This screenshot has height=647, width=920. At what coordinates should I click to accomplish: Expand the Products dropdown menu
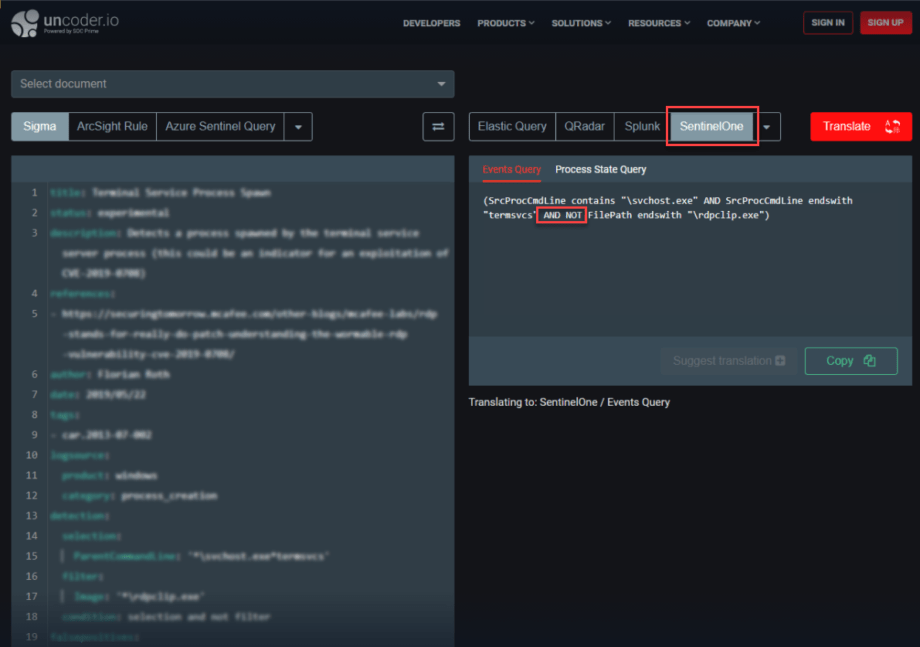[x=505, y=23]
